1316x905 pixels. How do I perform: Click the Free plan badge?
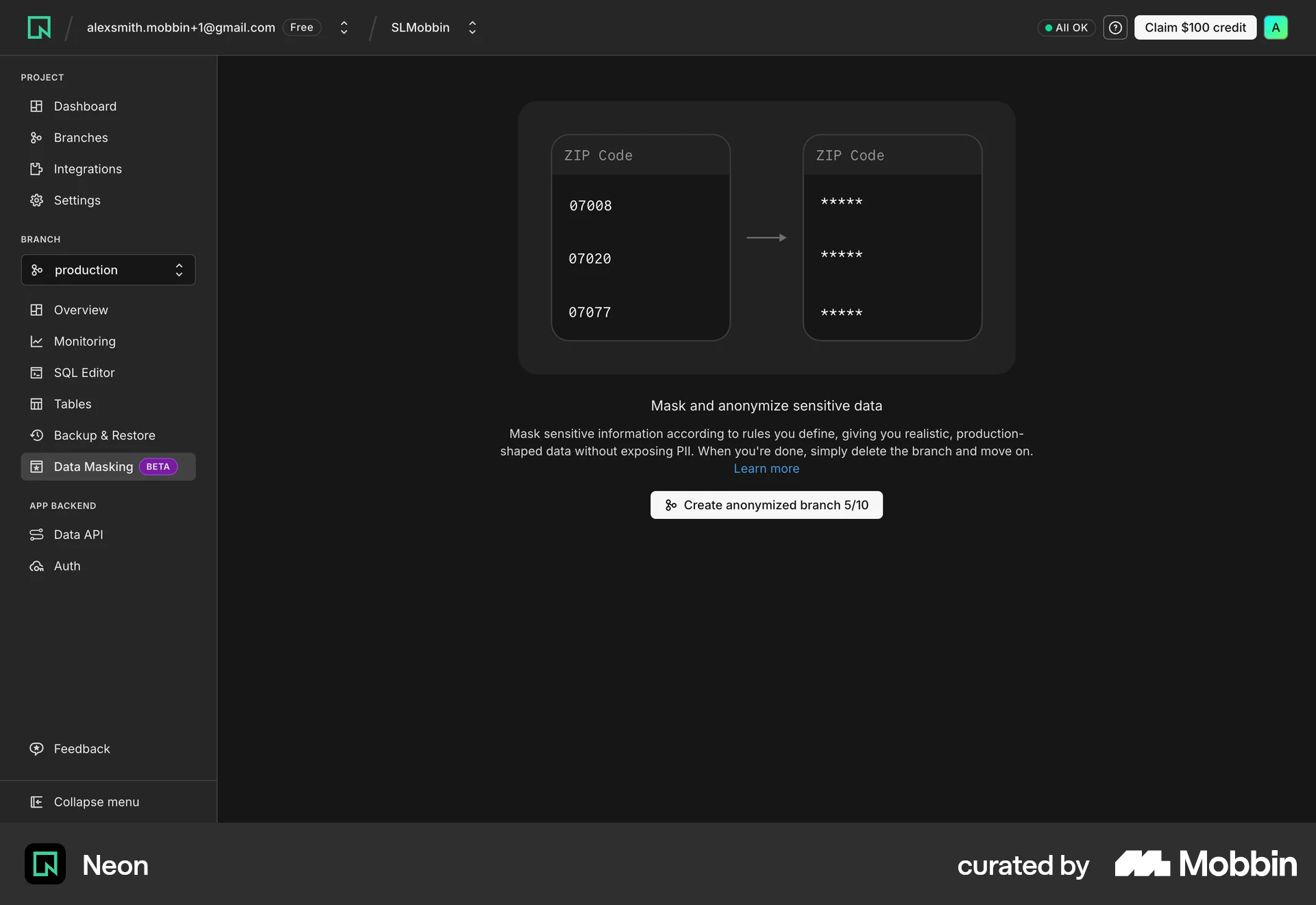(x=302, y=27)
